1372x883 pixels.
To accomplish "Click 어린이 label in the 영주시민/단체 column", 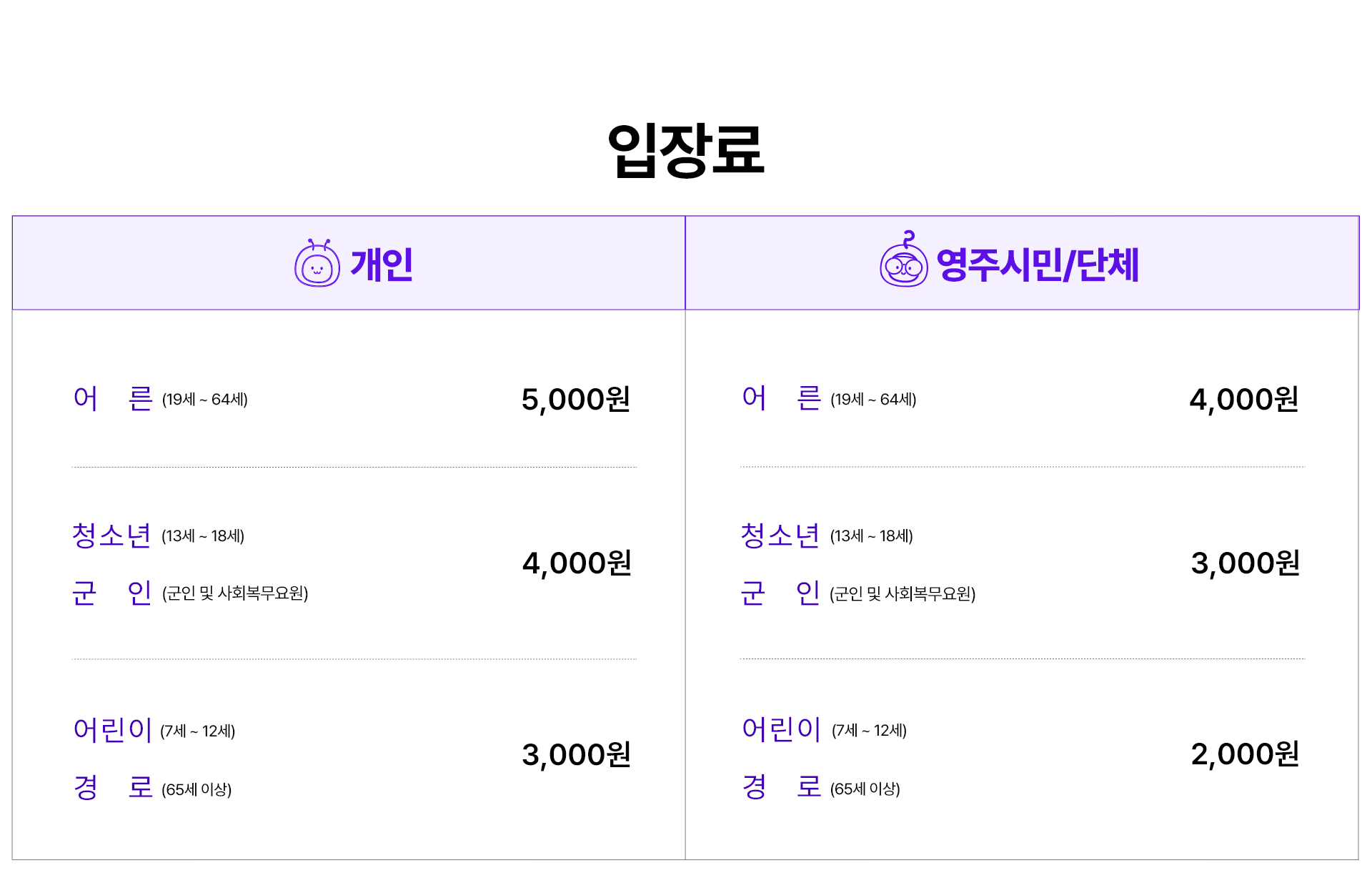I will point(782,729).
